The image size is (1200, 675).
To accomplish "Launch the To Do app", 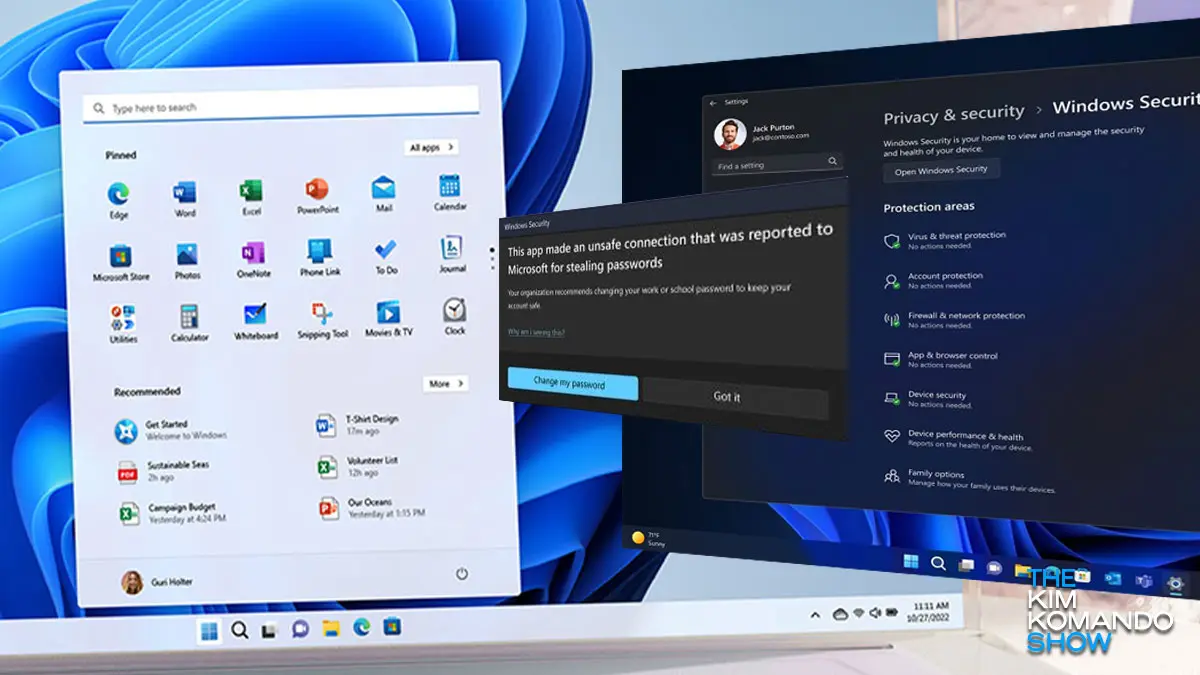I will (x=386, y=255).
